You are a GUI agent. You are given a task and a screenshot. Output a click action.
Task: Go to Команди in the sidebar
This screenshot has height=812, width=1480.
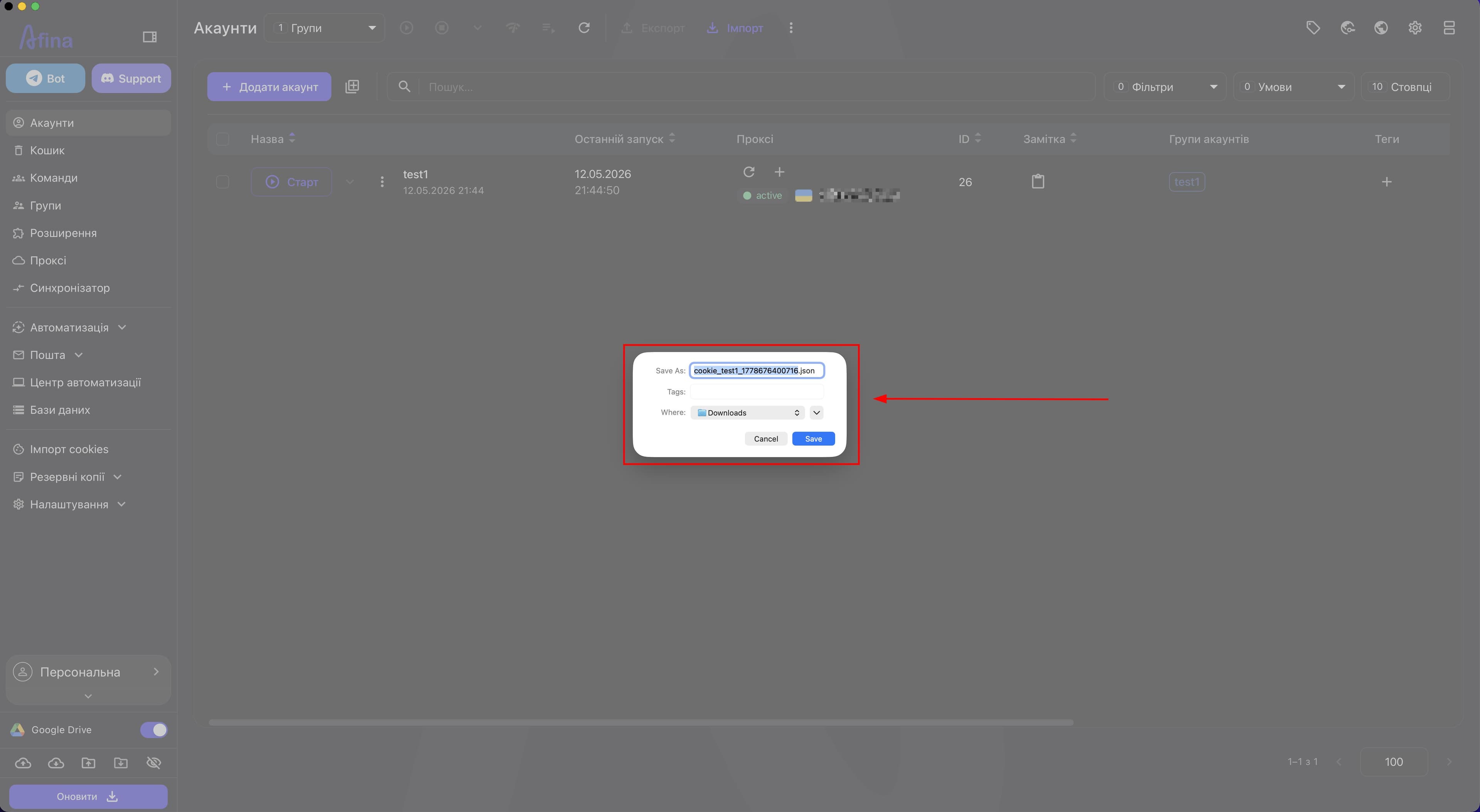[89, 178]
